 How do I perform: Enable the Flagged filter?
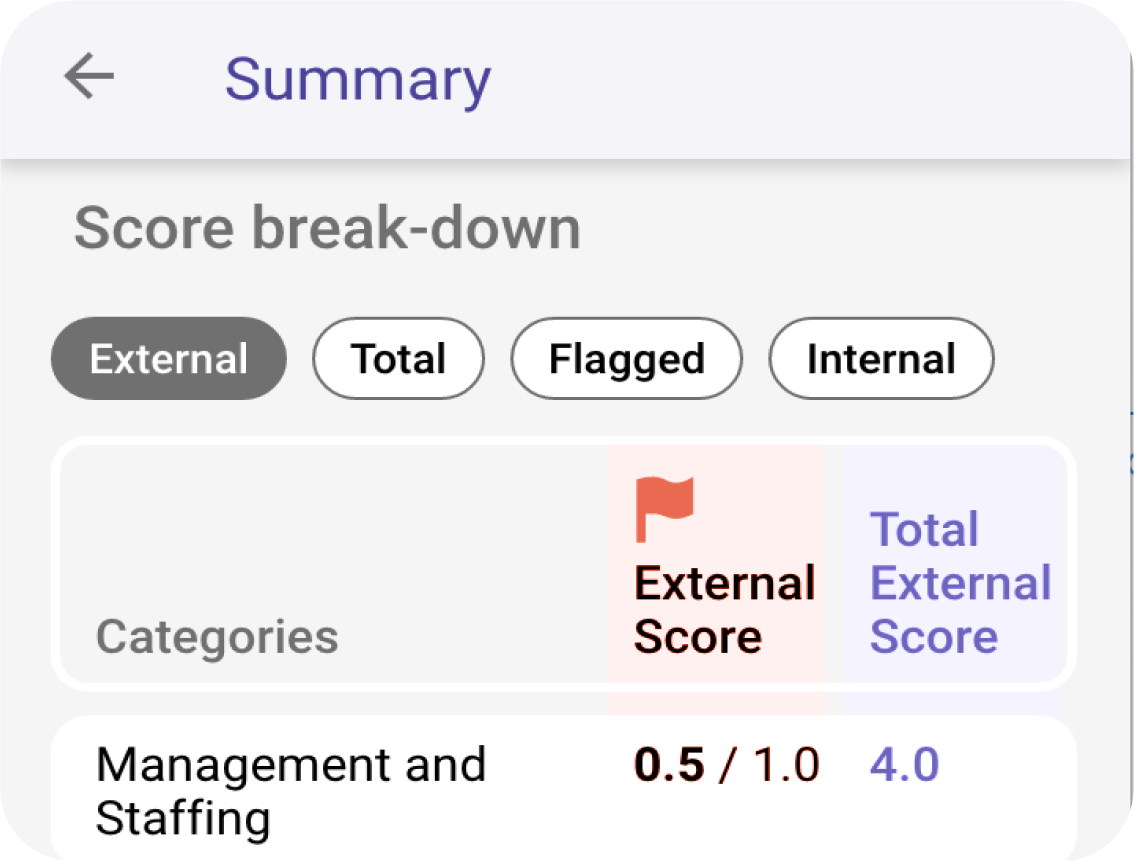(x=626, y=358)
